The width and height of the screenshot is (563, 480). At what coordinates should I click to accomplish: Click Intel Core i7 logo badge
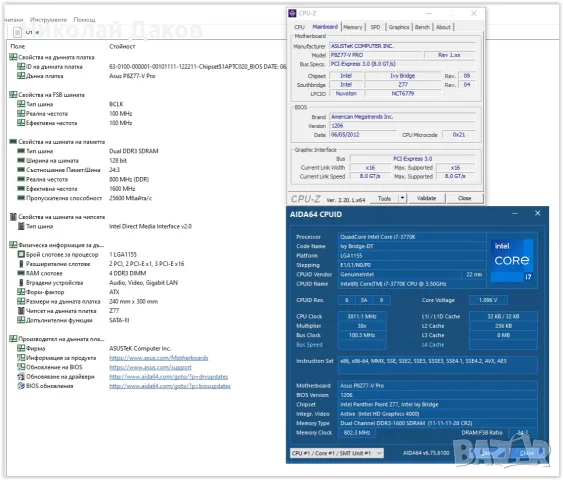tap(512, 261)
